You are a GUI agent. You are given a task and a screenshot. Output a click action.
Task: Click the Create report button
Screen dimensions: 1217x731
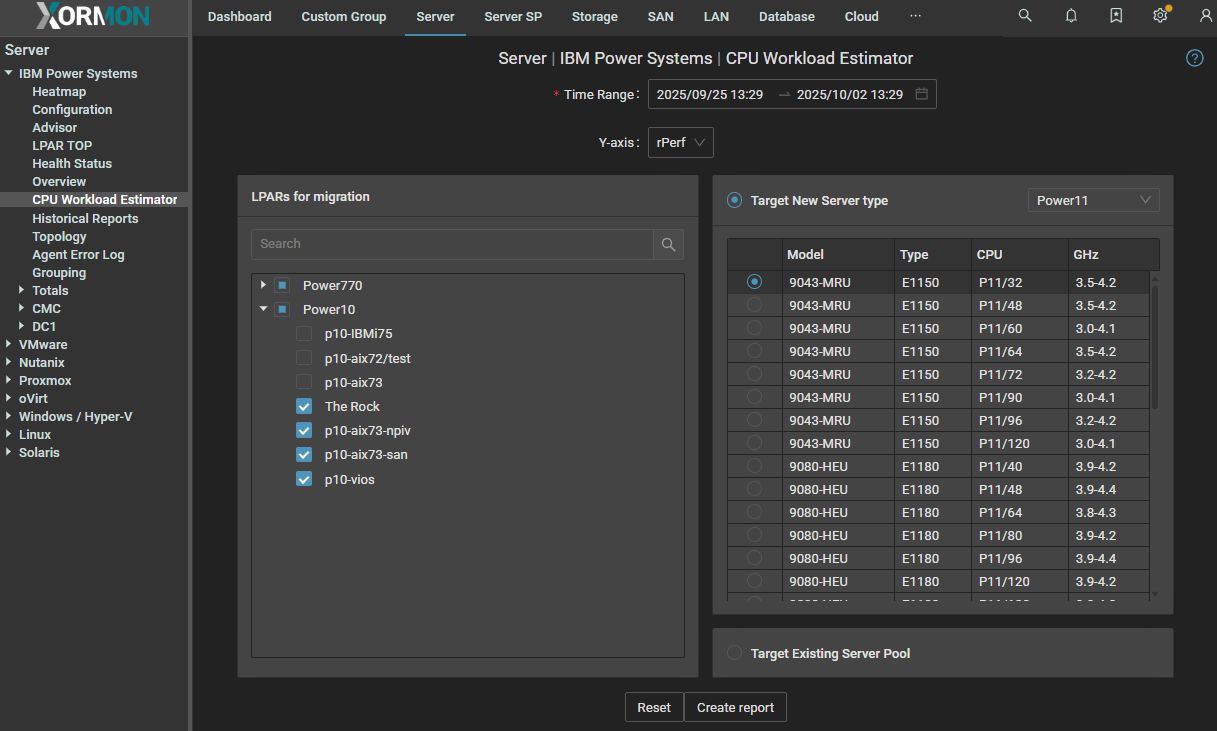click(735, 707)
